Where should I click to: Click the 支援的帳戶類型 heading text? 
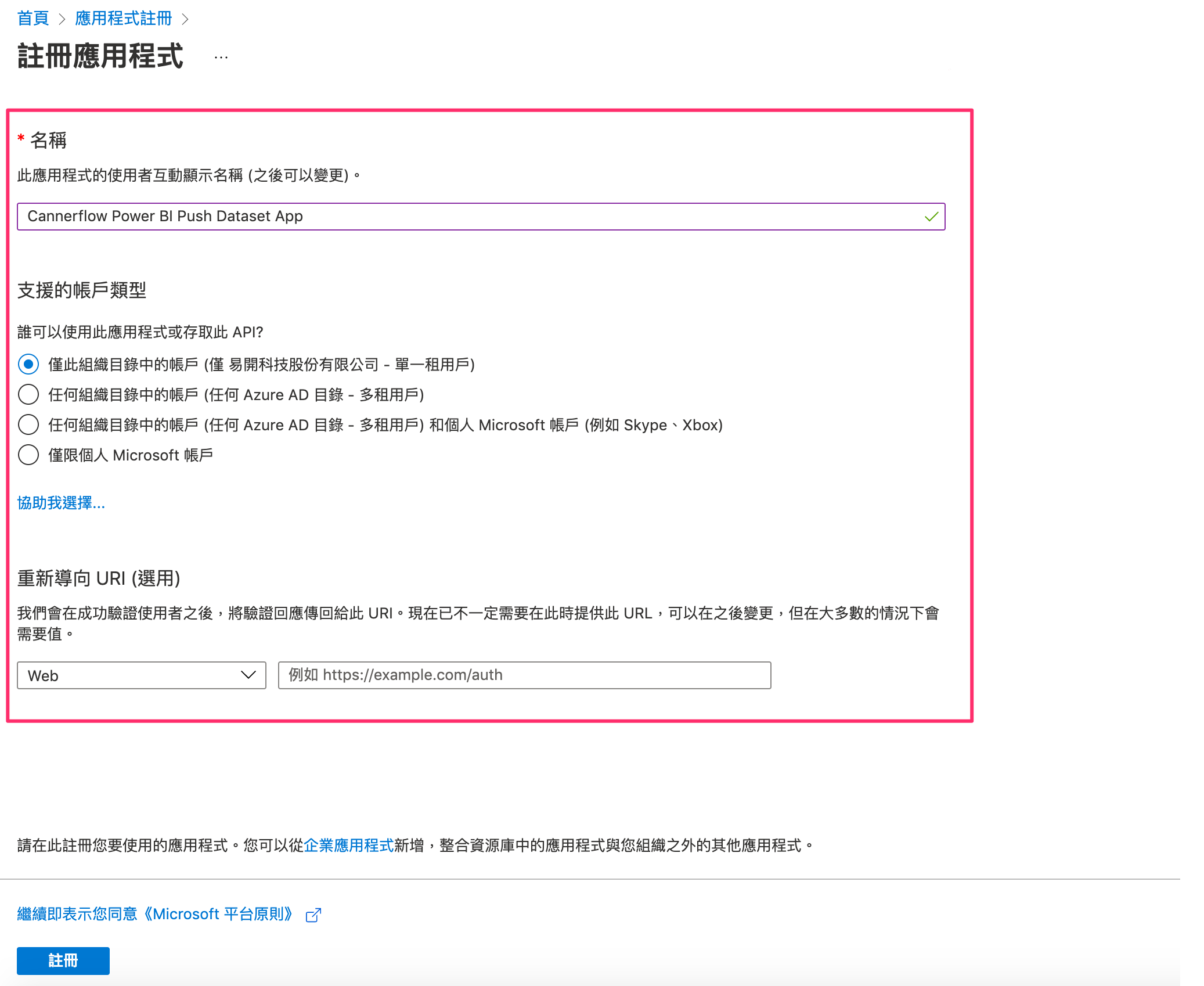coord(82,290)
